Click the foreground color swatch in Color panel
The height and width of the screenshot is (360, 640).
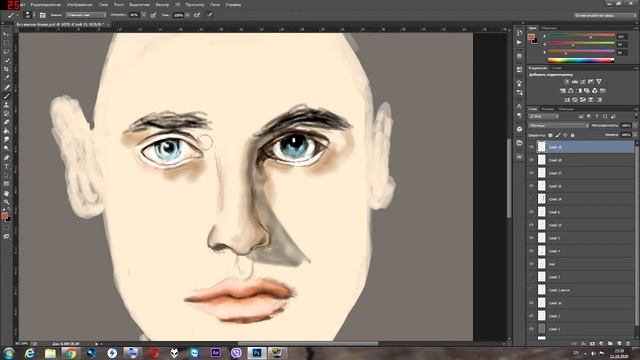click(x=531, y=37)
